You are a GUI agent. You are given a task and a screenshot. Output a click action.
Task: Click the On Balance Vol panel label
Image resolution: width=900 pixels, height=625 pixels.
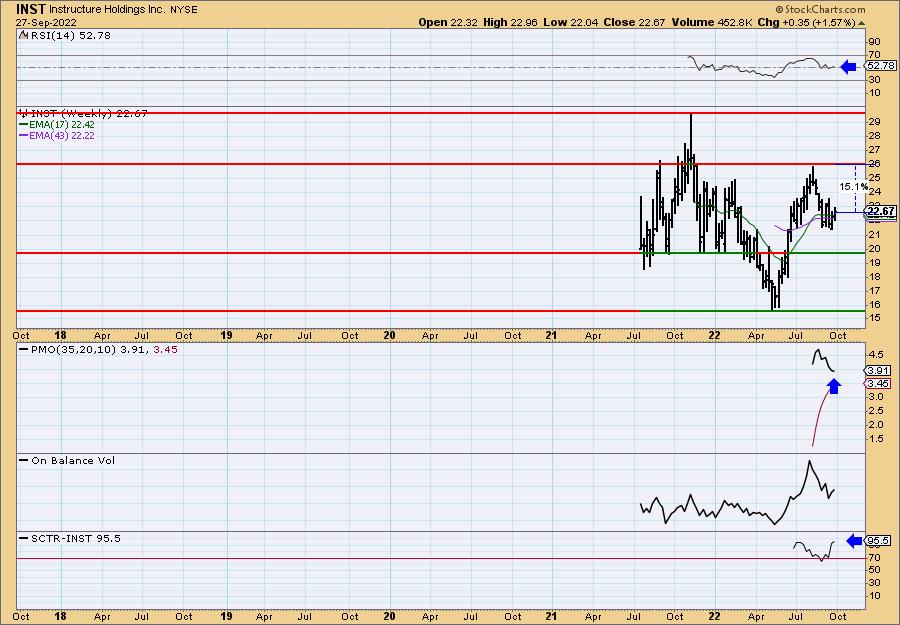click(x=73, y=461)
